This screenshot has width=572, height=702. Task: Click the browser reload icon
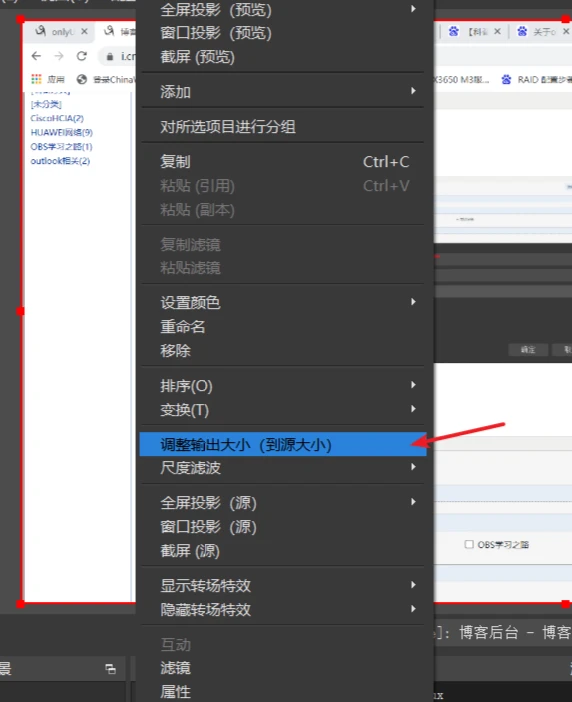(x=81, y=56)
